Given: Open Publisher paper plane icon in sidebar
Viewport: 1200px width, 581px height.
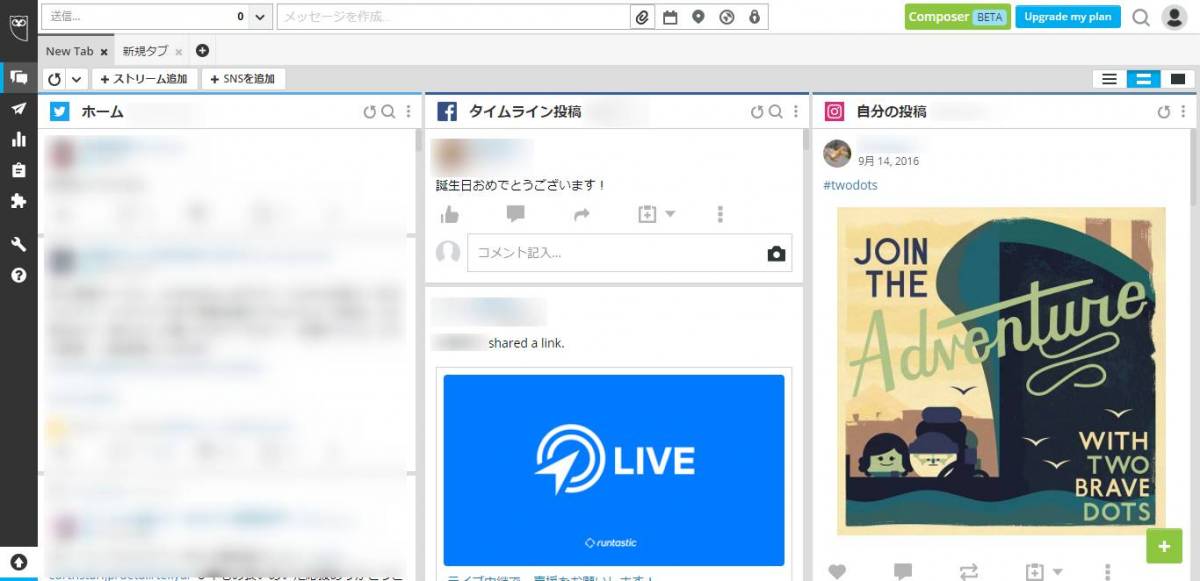Looking at the screenshot, I should 18,109.
